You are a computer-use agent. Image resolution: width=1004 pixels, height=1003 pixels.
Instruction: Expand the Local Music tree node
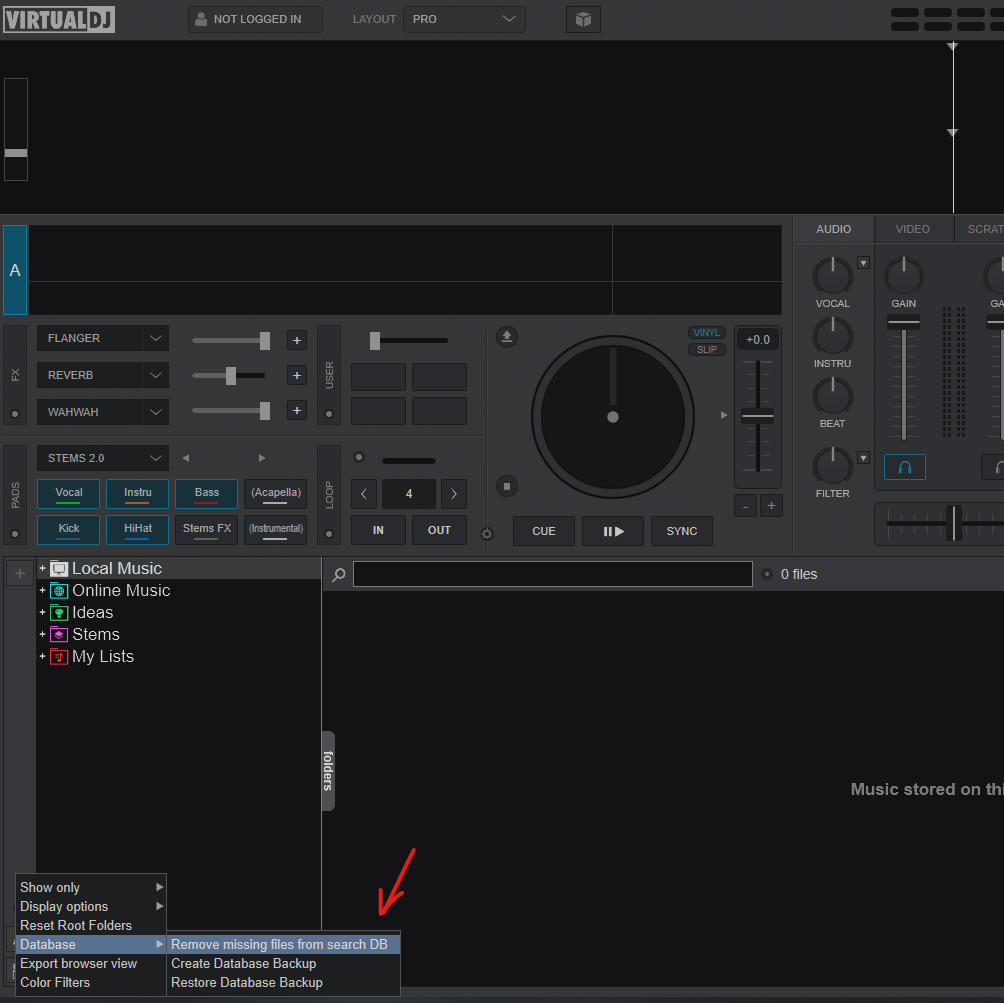[x=42, y=568]
